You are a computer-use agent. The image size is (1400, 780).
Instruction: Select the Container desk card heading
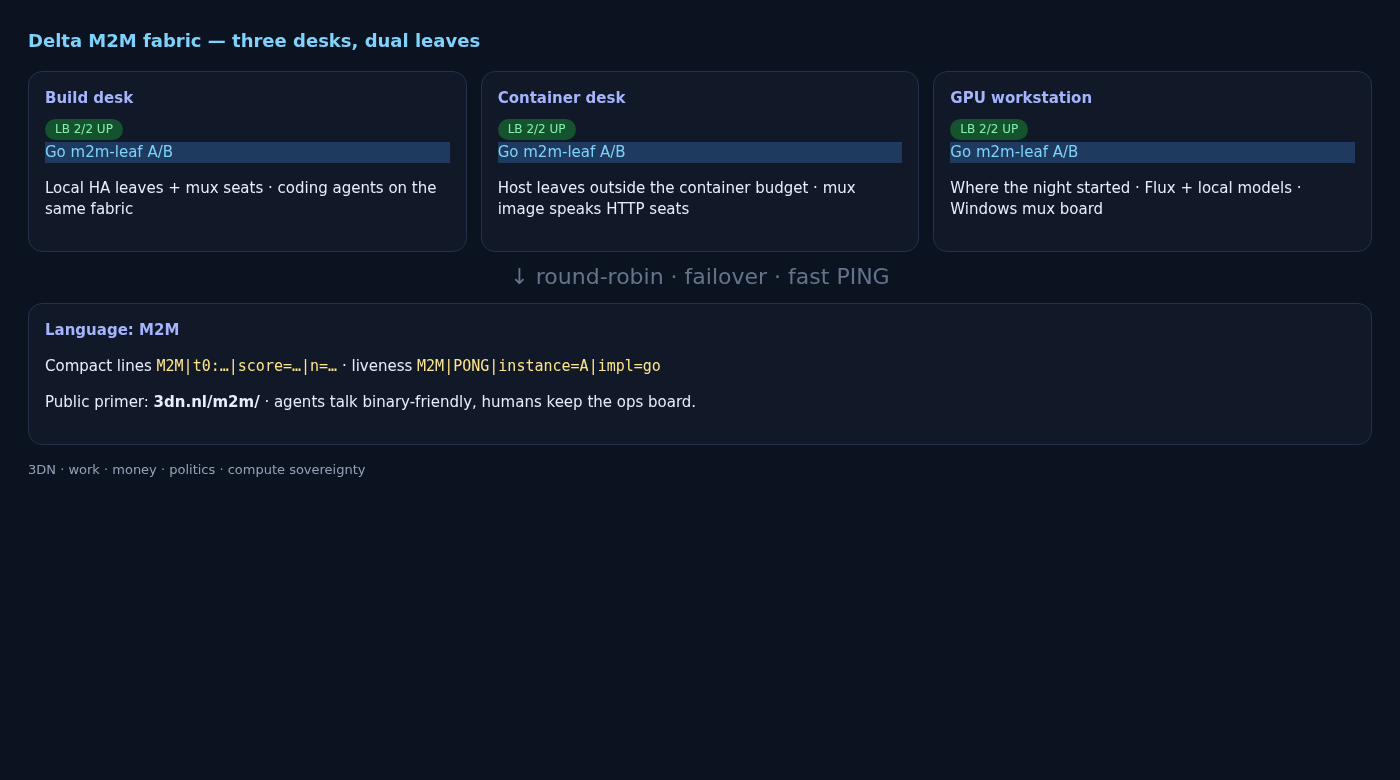click(561, 98)
